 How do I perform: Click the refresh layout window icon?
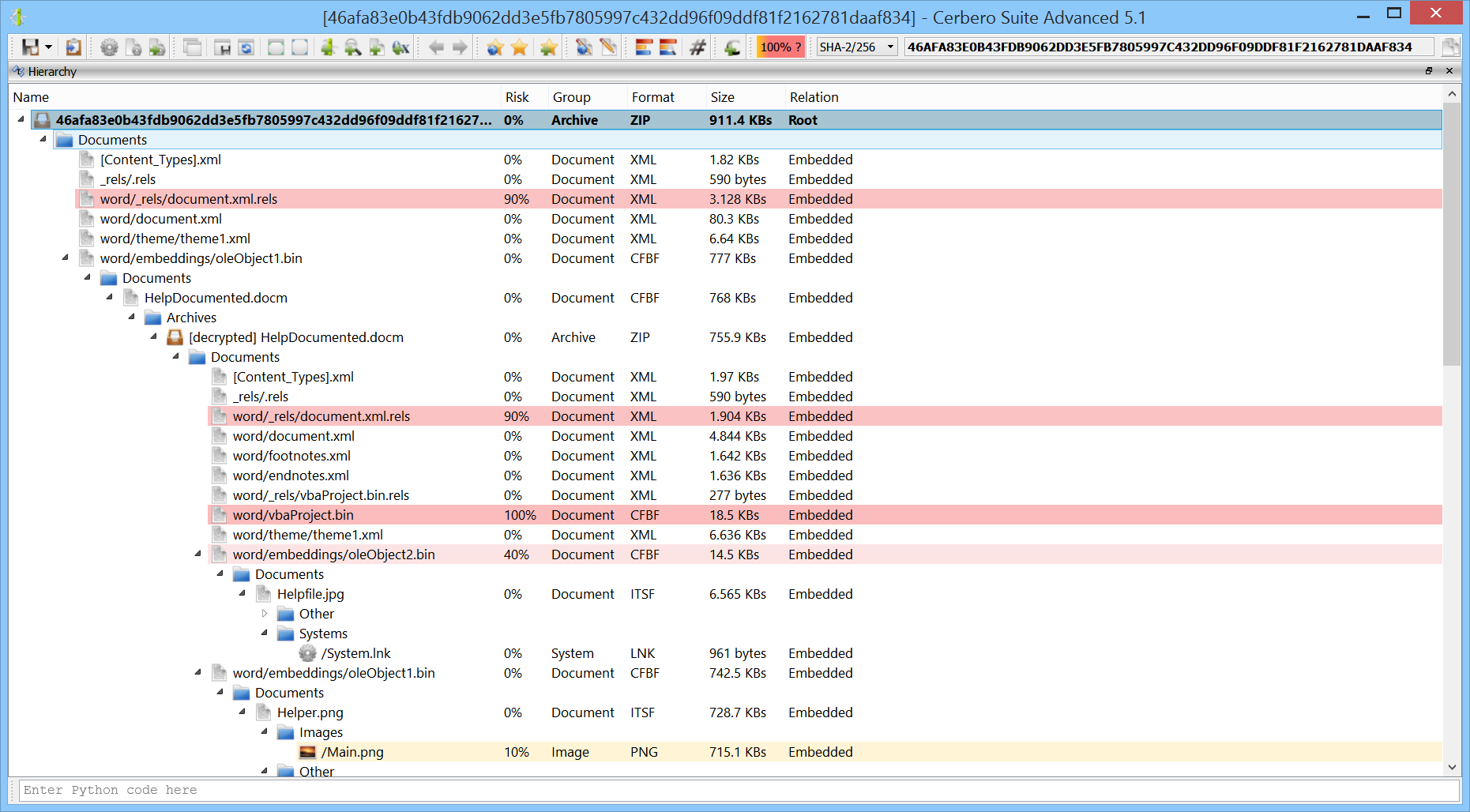click(246, 47)
